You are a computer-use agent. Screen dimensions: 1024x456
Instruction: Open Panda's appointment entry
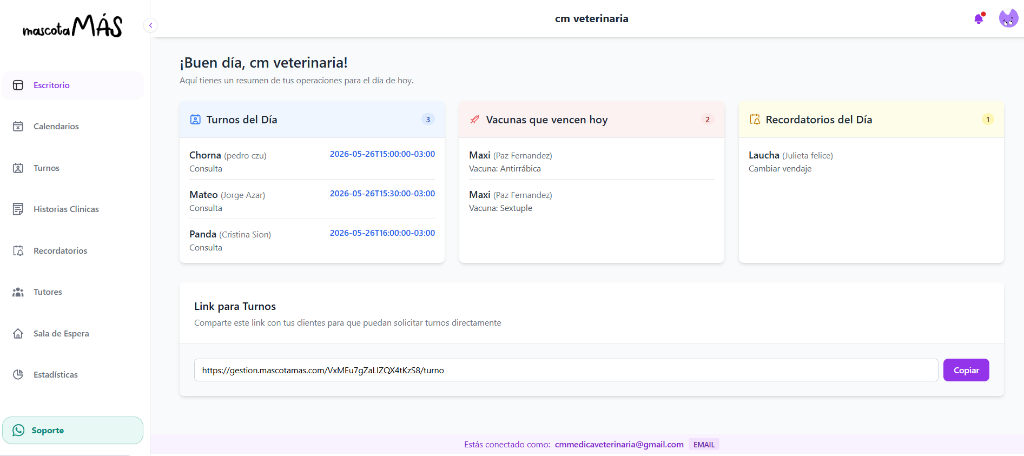312,240
